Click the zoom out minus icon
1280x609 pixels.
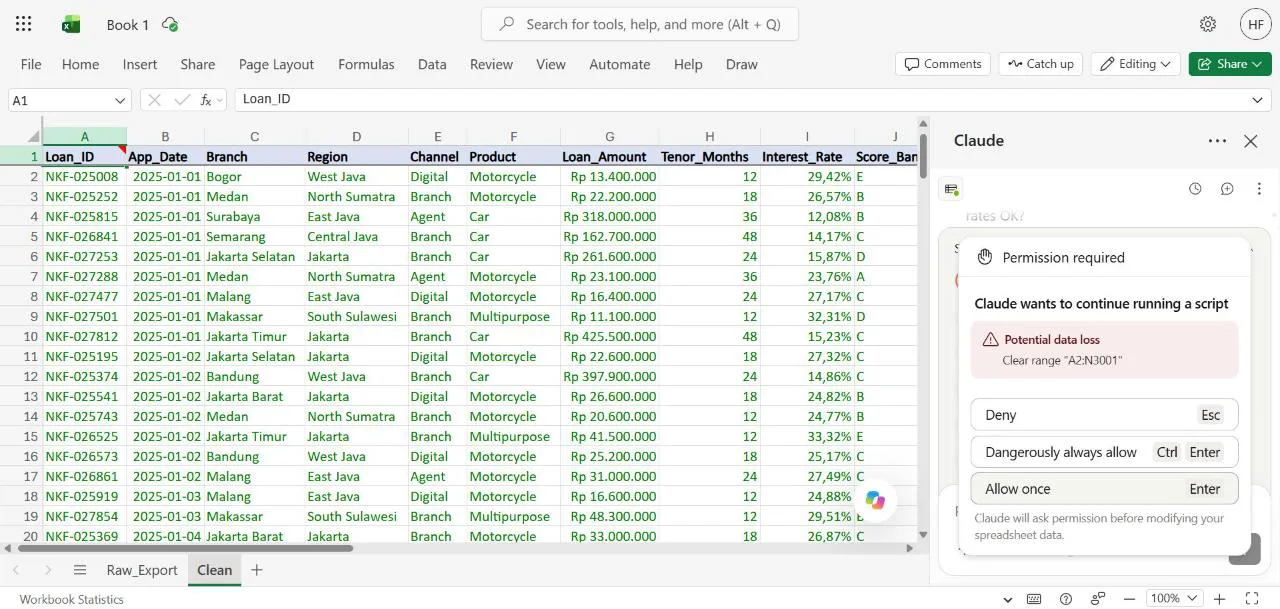1129,599
